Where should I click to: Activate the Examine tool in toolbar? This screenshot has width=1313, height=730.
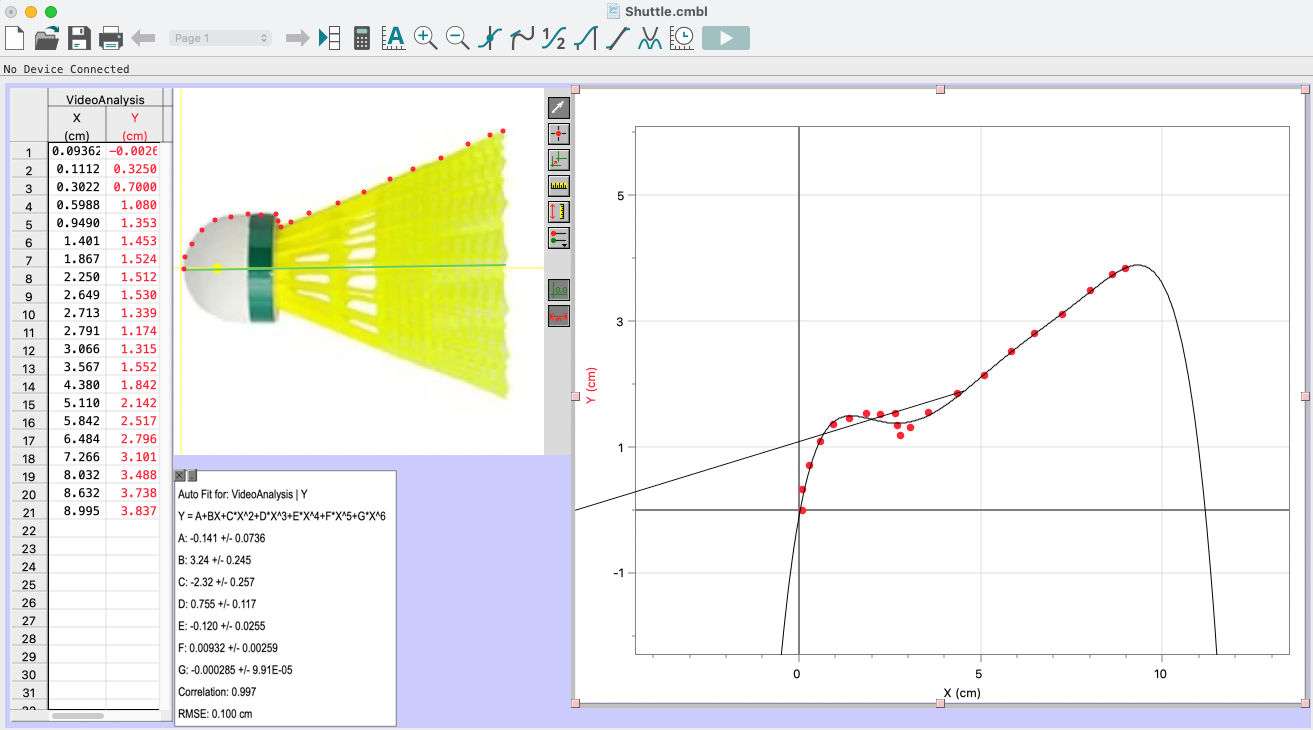click(x=489, y=38)
